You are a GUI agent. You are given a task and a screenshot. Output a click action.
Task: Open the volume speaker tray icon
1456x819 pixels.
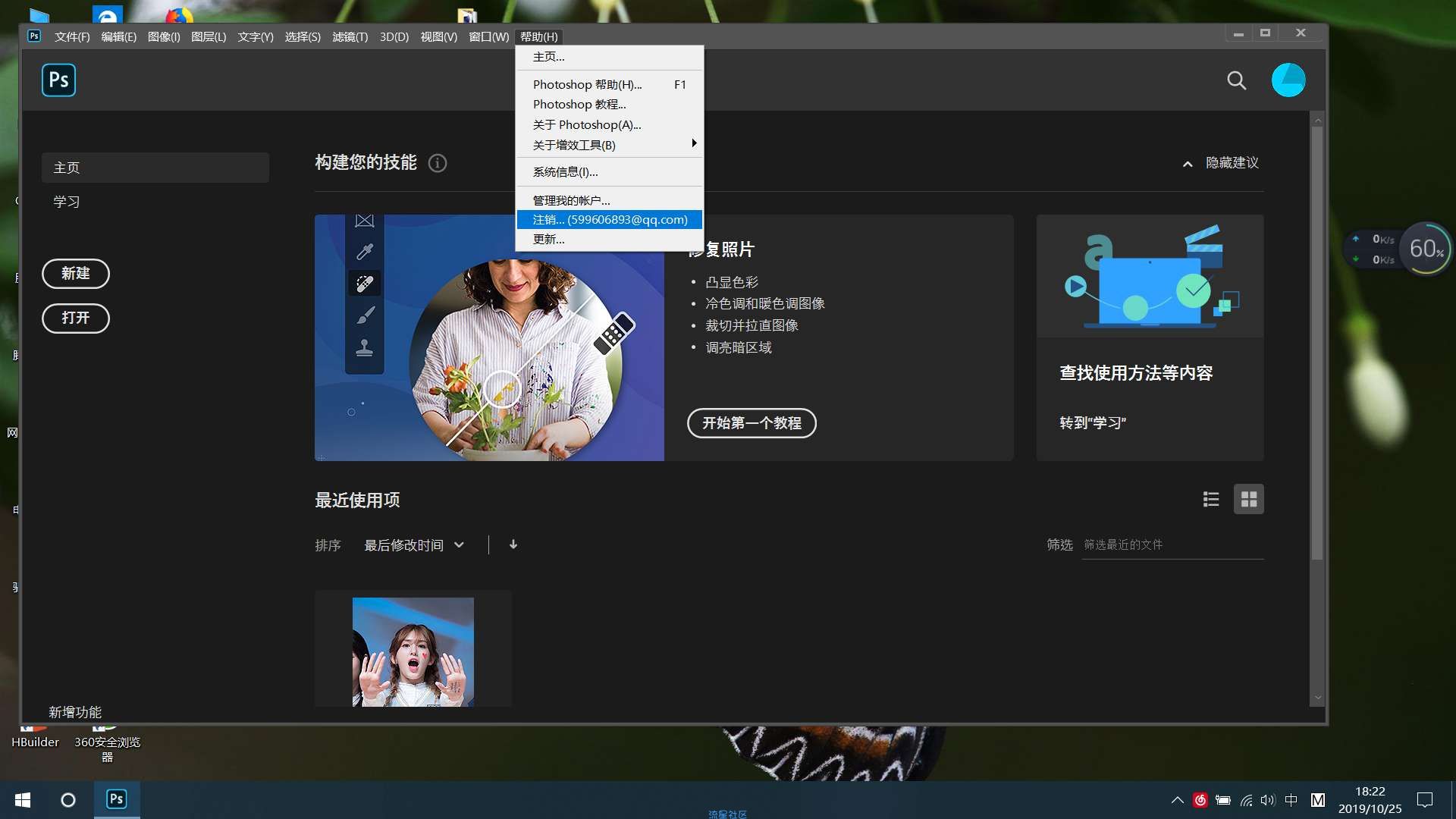coord(1268,800)
